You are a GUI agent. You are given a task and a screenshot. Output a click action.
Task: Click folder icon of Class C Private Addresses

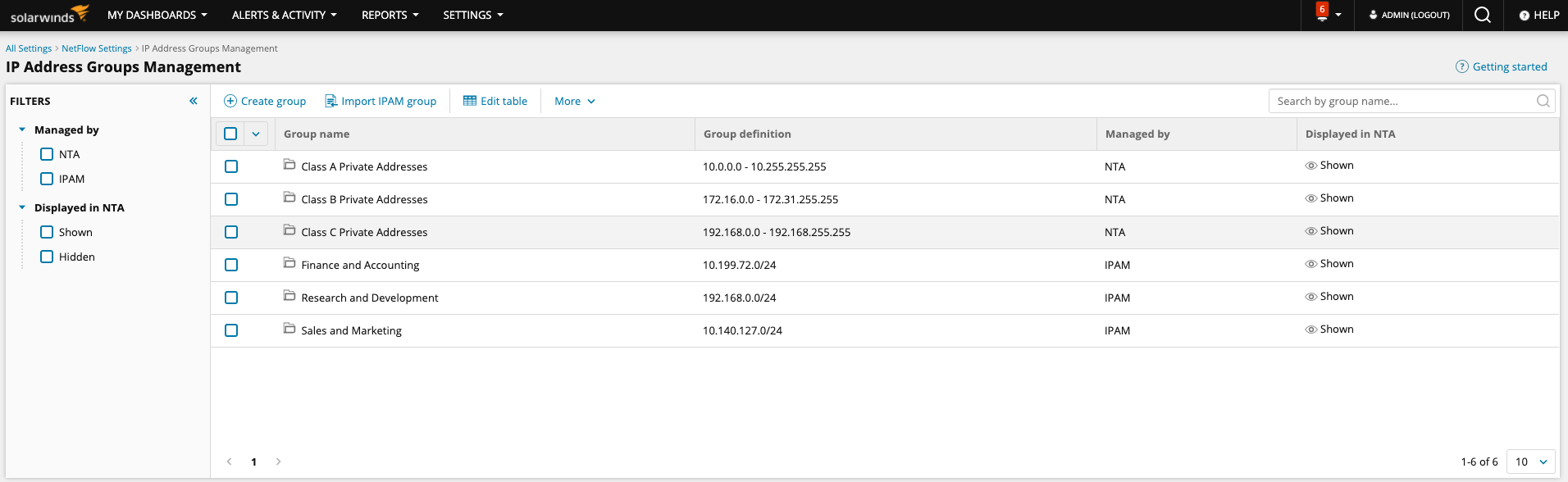pyautogui.click(x=289, y=230)
